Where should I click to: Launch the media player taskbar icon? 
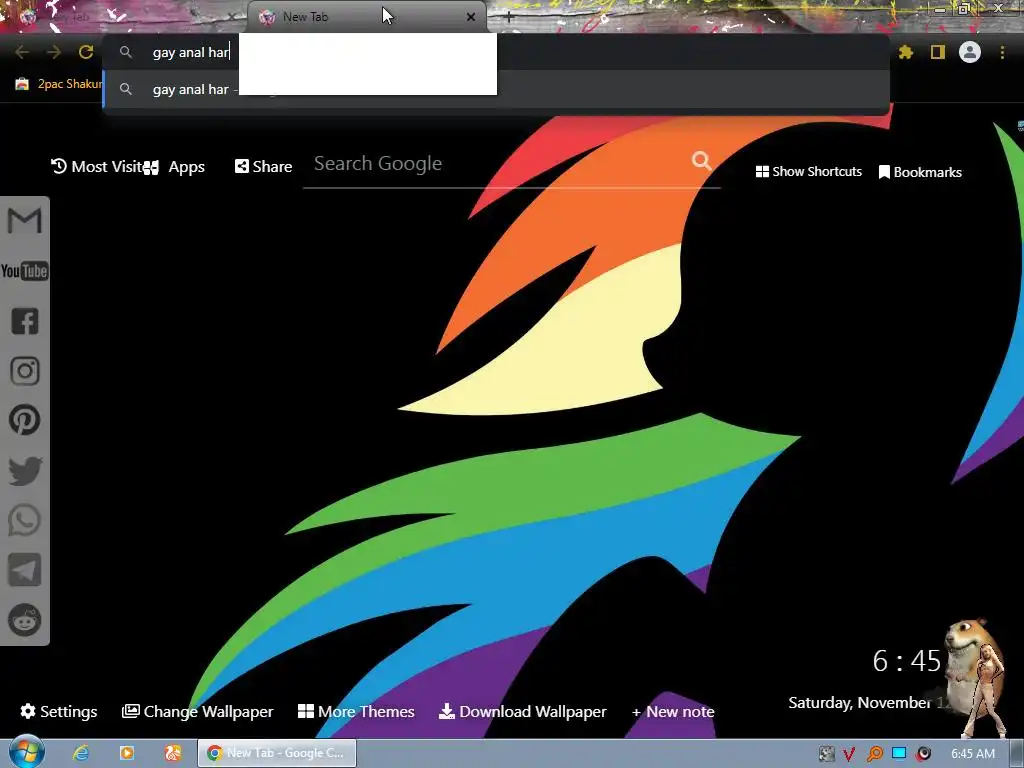coord(127,753)
